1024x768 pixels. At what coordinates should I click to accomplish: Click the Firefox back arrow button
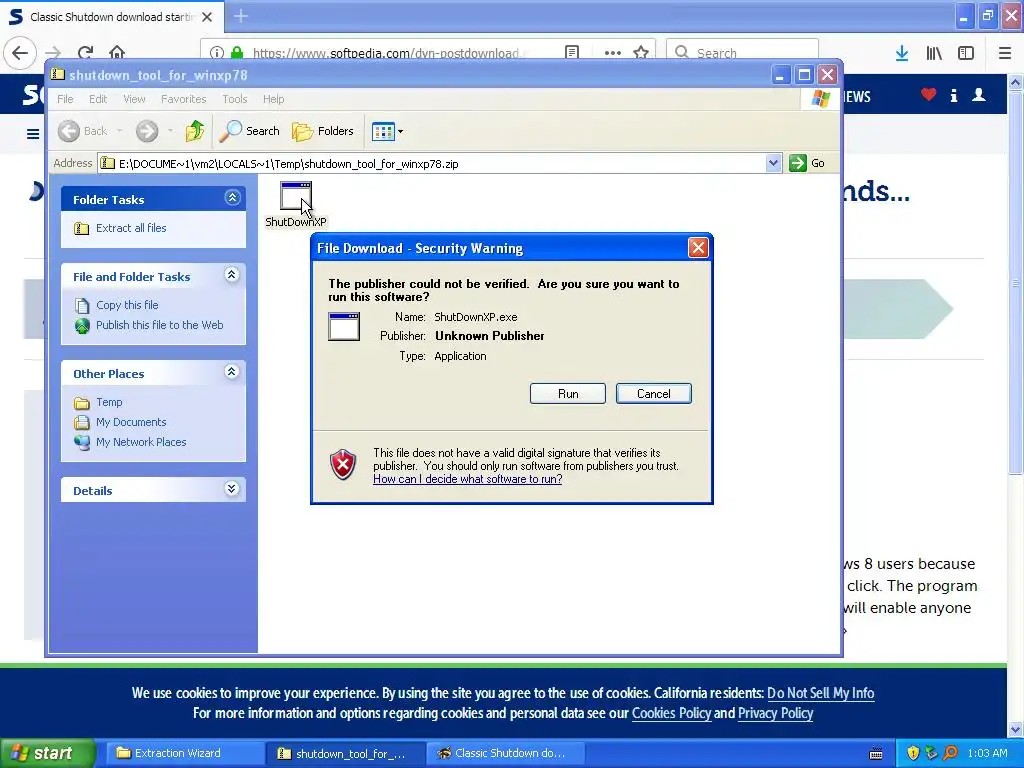click(20, 53)
